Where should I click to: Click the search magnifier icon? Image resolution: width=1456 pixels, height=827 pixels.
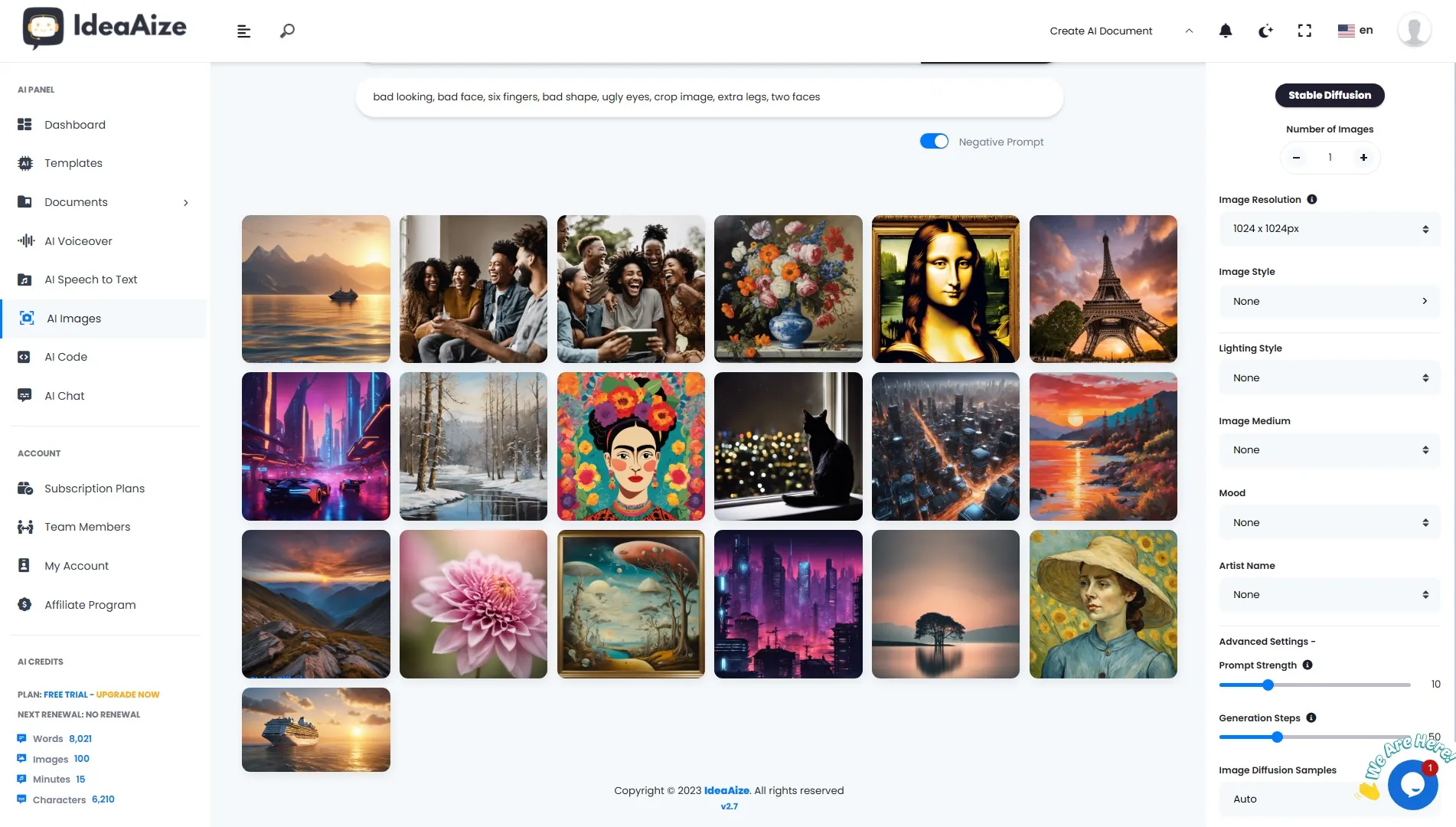click(x=287, y=31)
